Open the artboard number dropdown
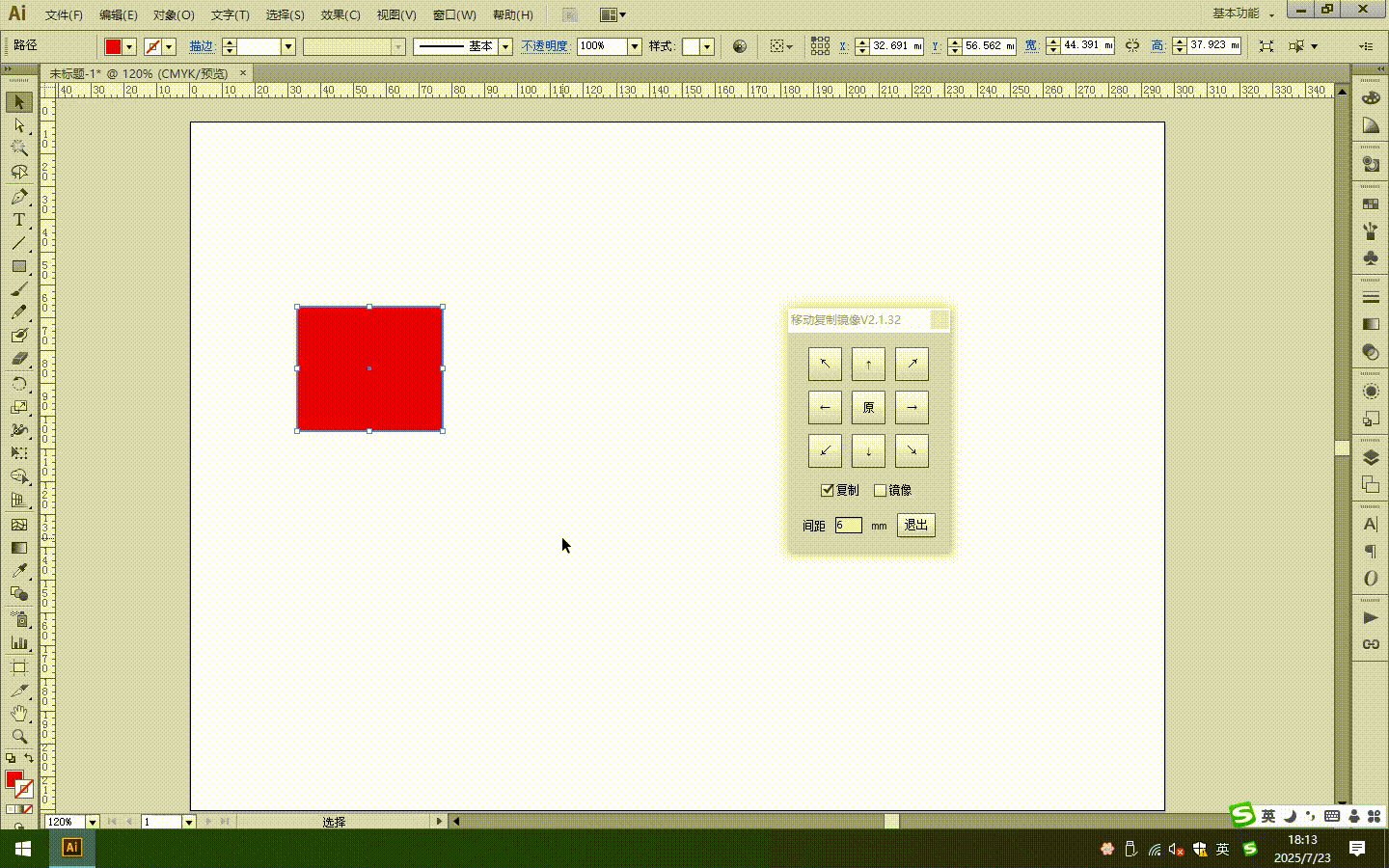 coord(189,822)
